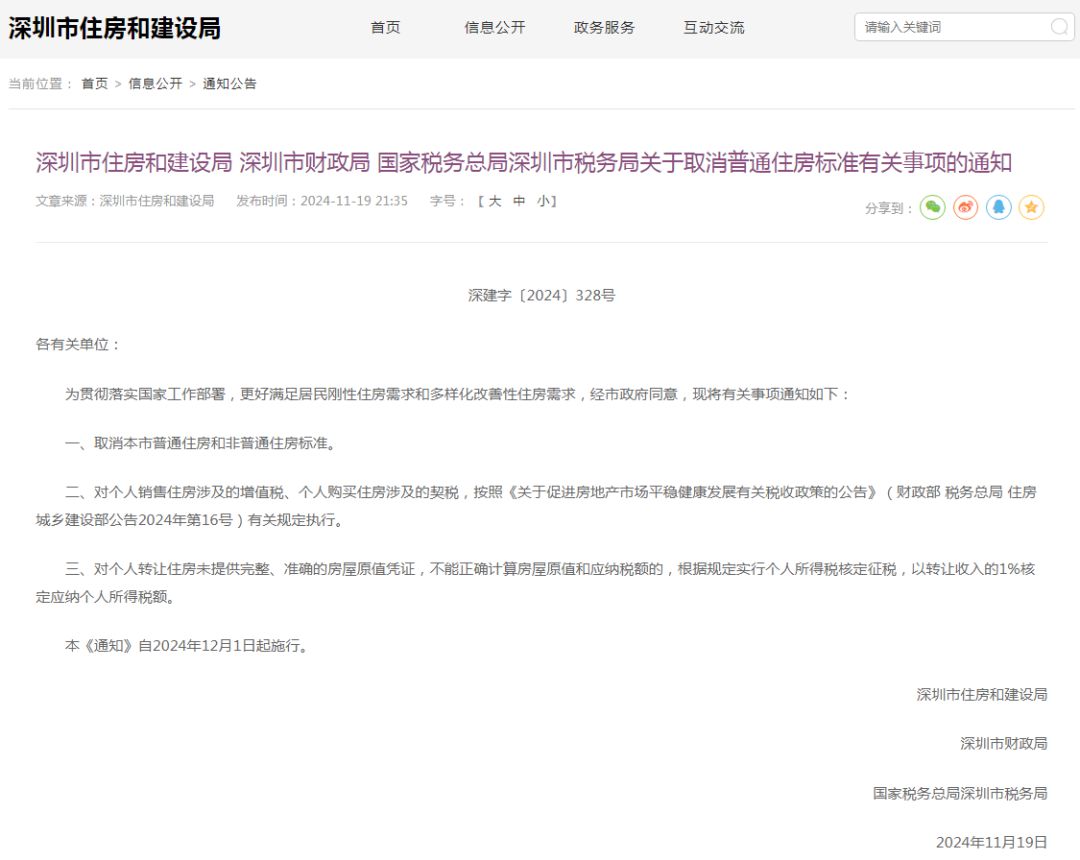This screenshot has width=1080, height=860.
Task: Click the 字号 label
Action: click(447, 201)
